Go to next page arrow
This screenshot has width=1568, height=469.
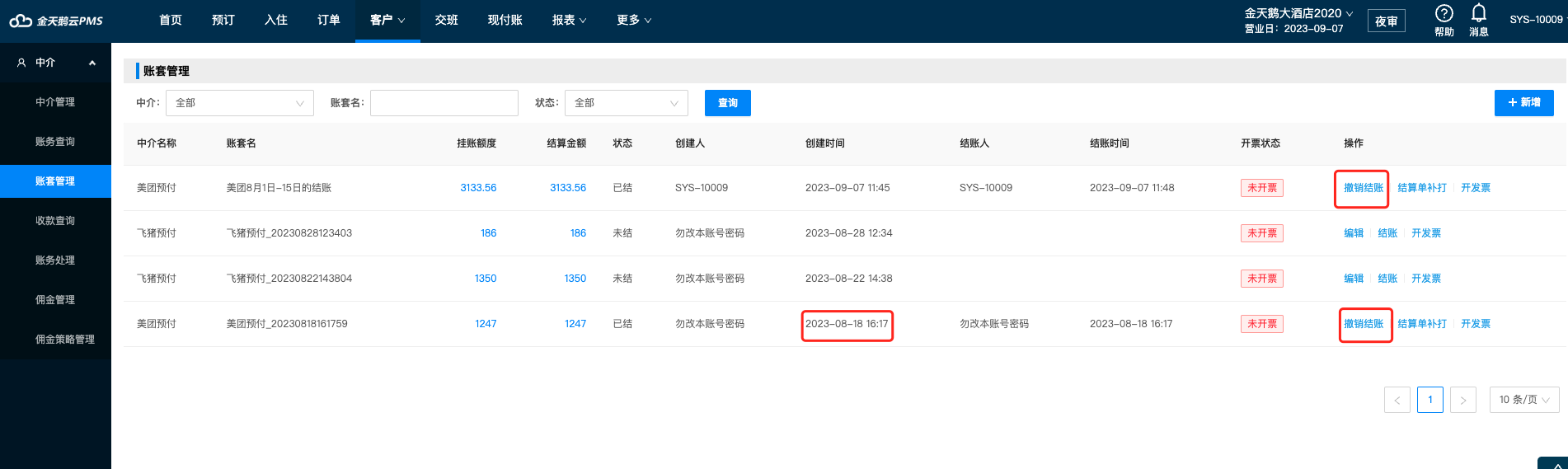[1463, 400]
